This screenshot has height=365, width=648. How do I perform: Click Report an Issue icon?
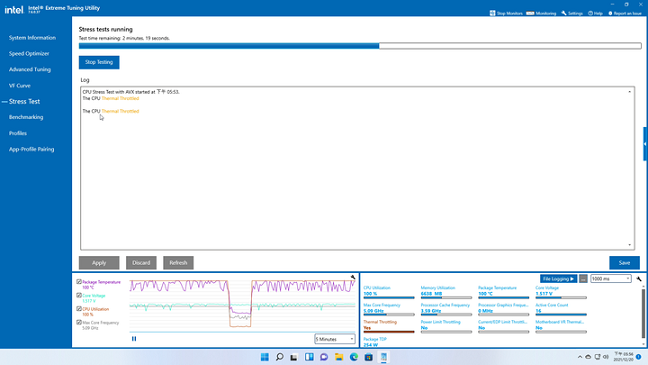point(610,13)
